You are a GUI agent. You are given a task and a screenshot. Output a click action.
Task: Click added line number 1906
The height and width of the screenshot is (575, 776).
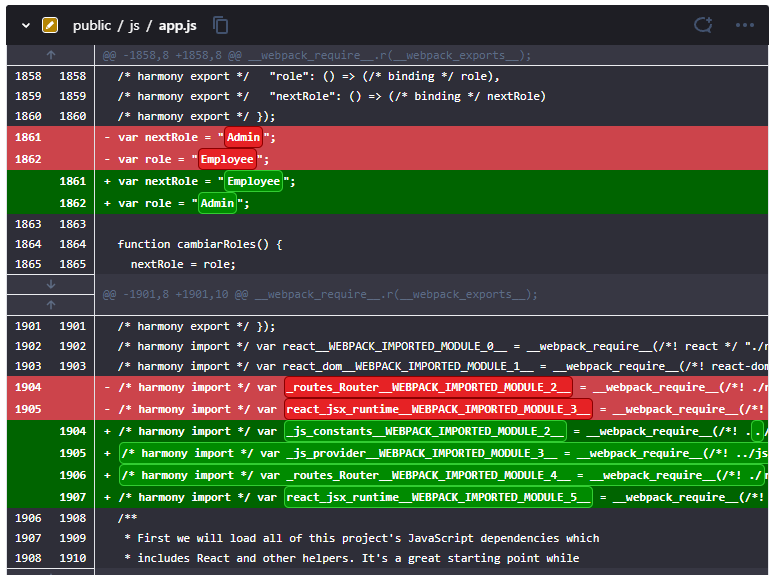pyautogui.click(x=72, y=475)
